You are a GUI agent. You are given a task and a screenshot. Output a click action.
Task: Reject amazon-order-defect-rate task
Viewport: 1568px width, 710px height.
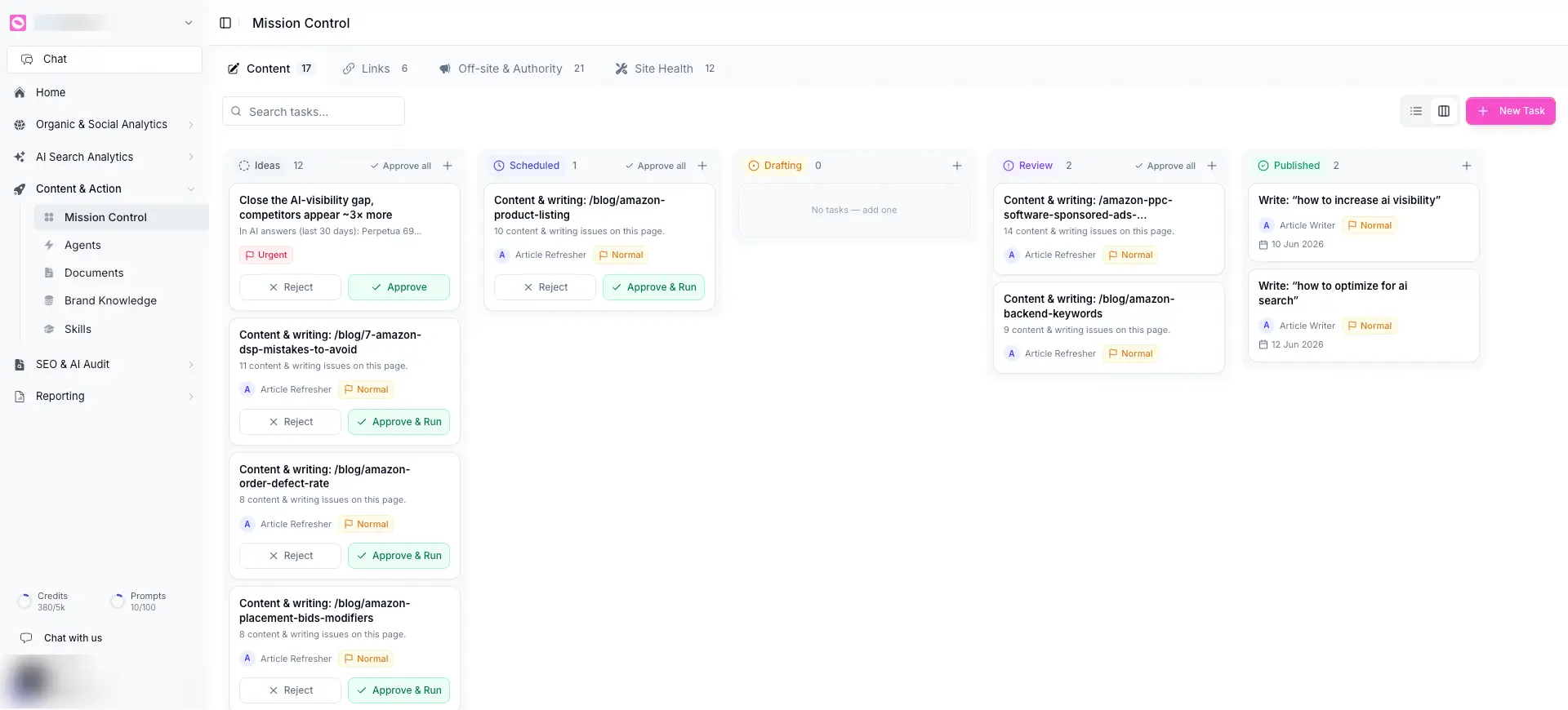290,556
